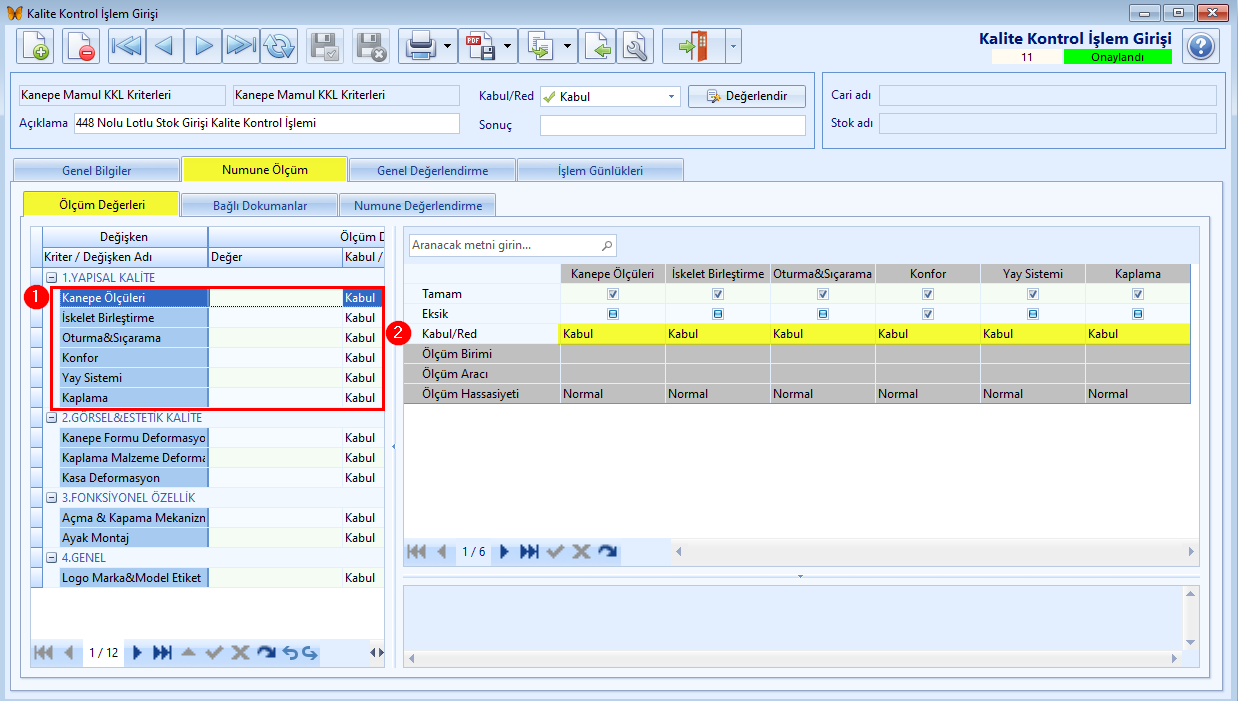Go to the previous record in the toolbar
This screenshot has height=701, width=1238.
165,46
